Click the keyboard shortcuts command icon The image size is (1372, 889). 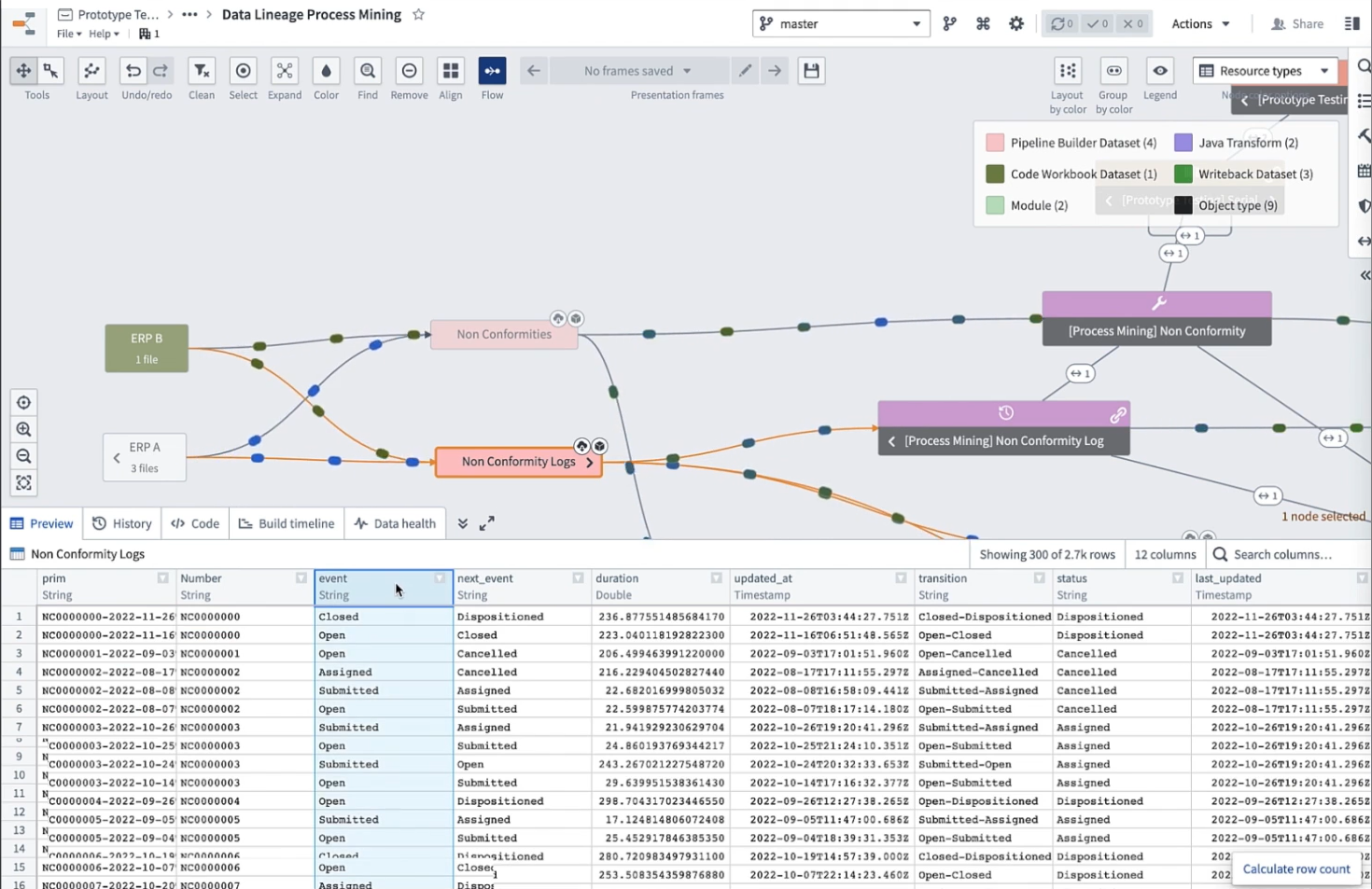tap(983, 23)
